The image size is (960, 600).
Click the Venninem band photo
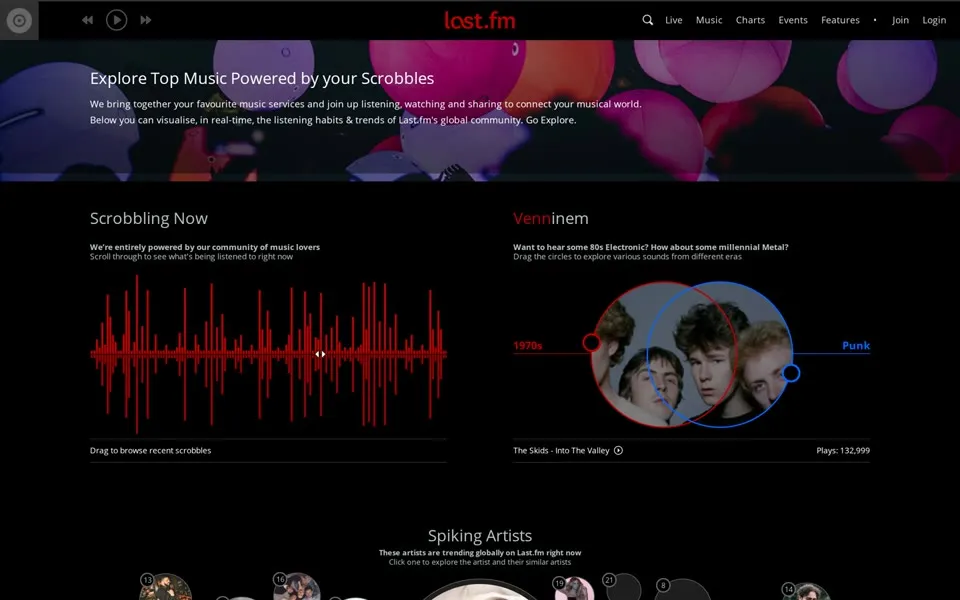coord(692,354)
